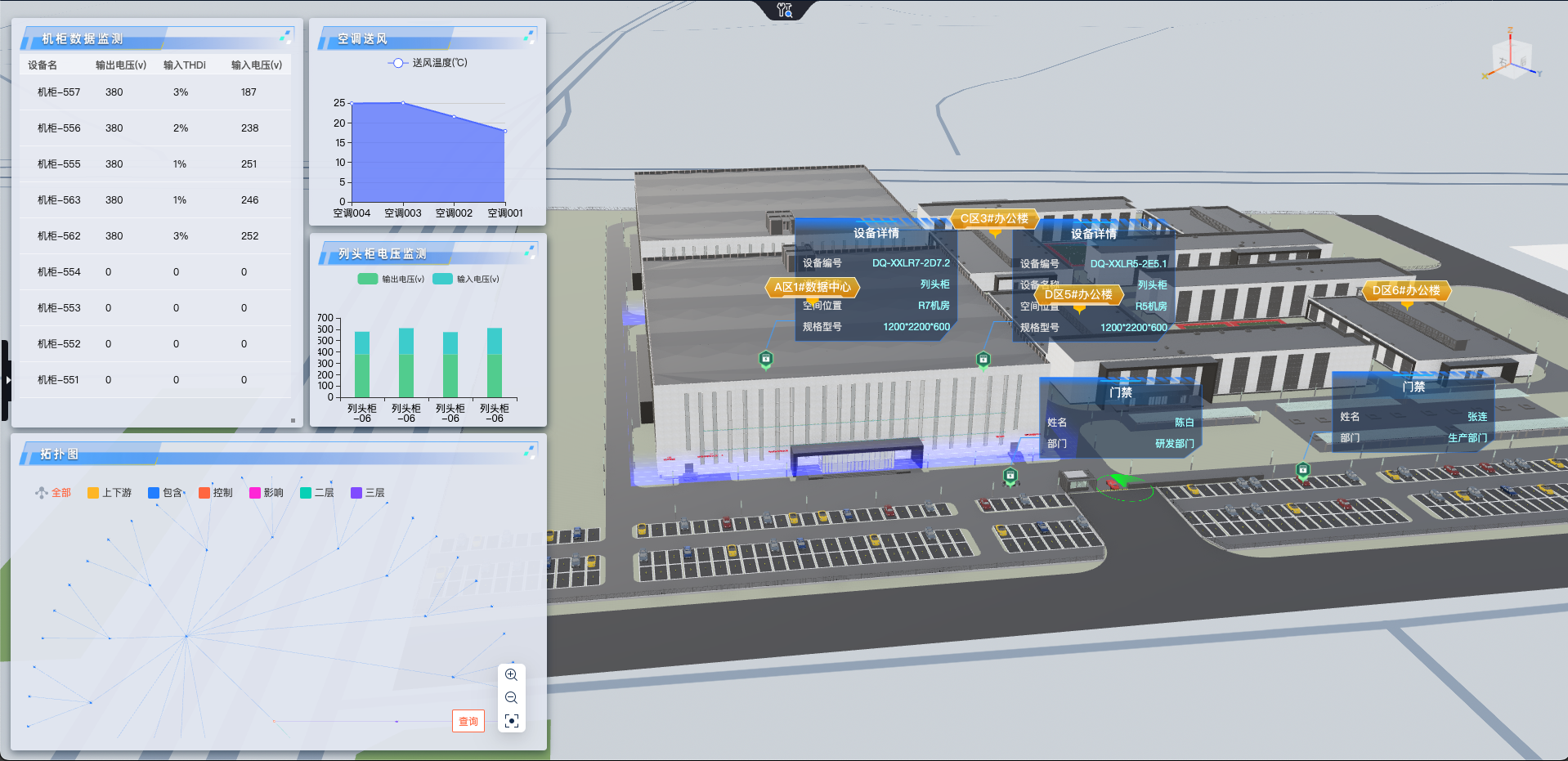This screenshot has width=1568, height=761.
Task: Click the D区5#办公楼 building label
Action: (1078, 294)
